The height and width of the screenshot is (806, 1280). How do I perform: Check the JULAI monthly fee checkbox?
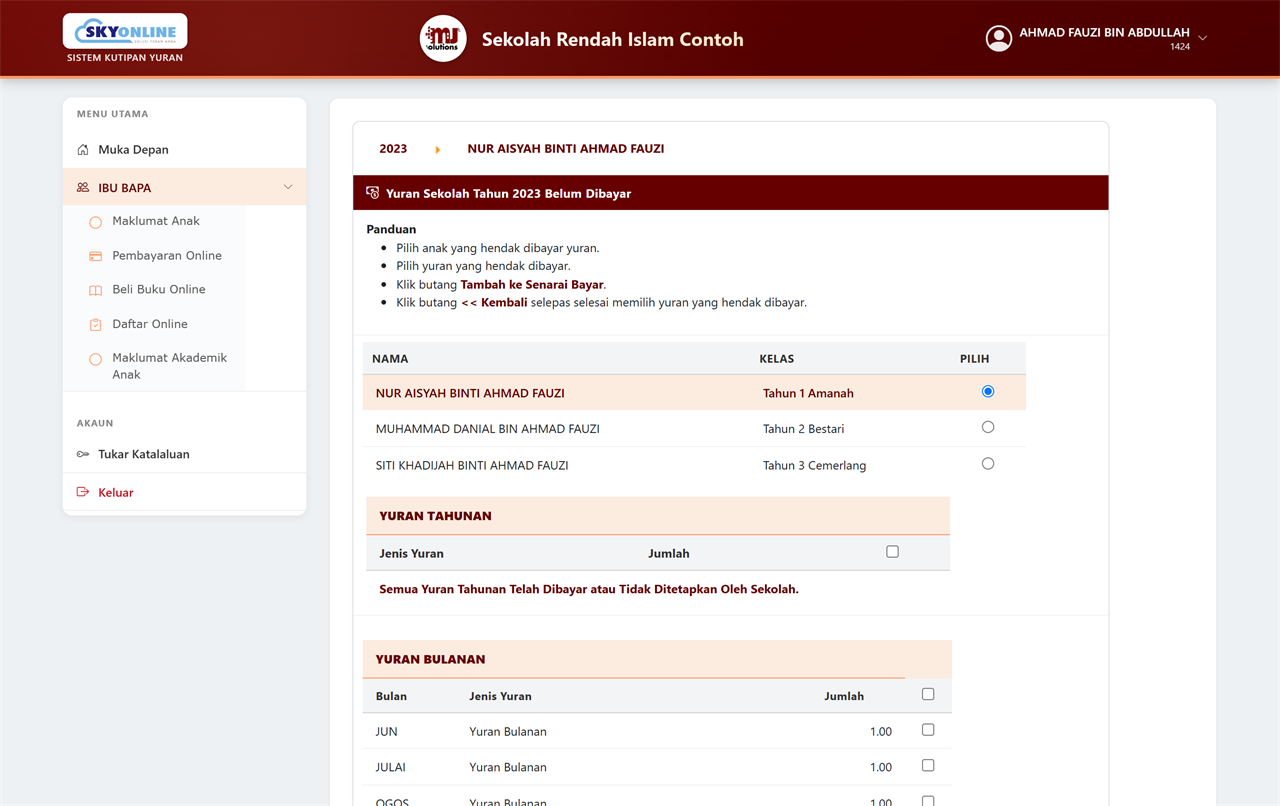coord(928,765)
